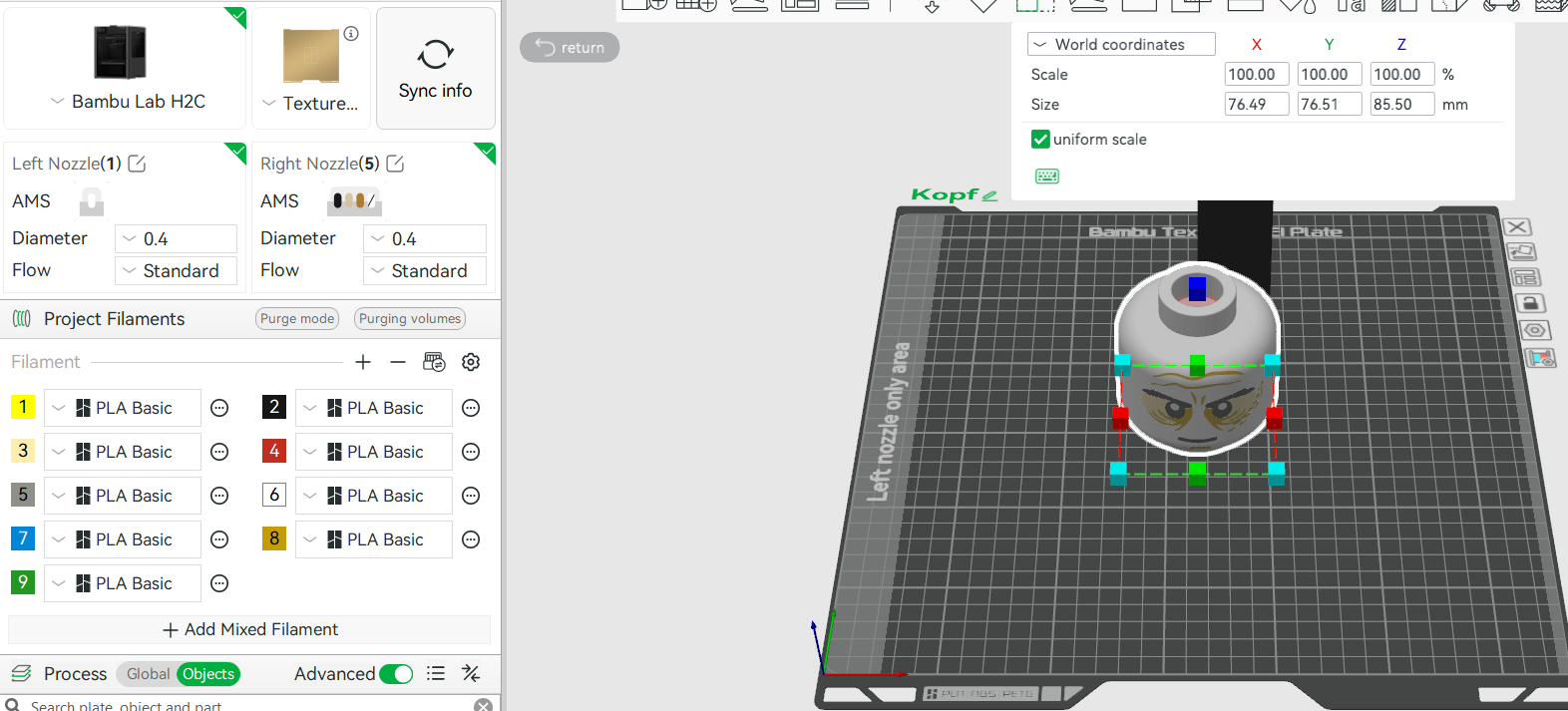
Task: Click black color swatch of filament 2
Action: tap(274, 407)
